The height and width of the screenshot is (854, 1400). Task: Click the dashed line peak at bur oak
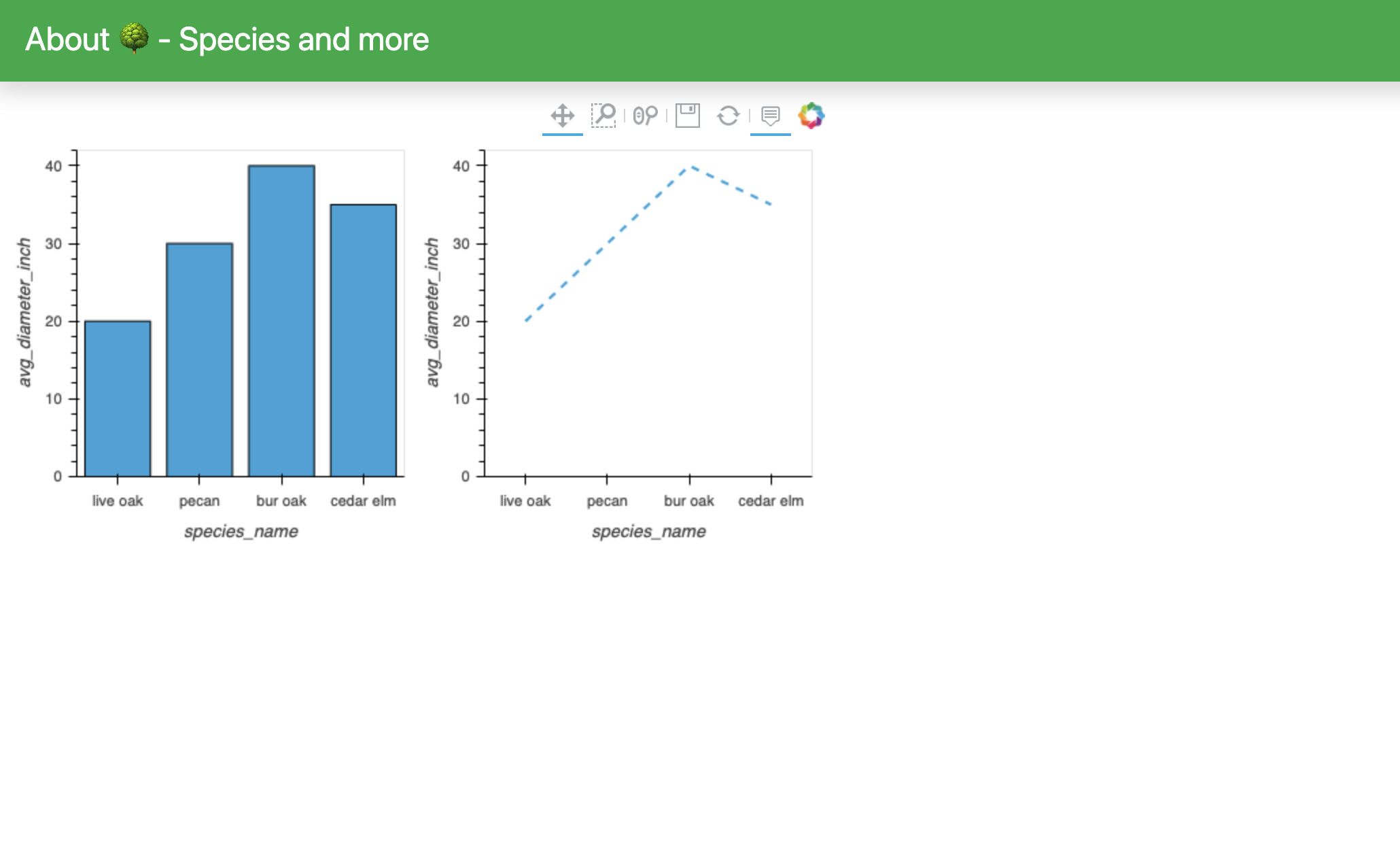point(690,166)
